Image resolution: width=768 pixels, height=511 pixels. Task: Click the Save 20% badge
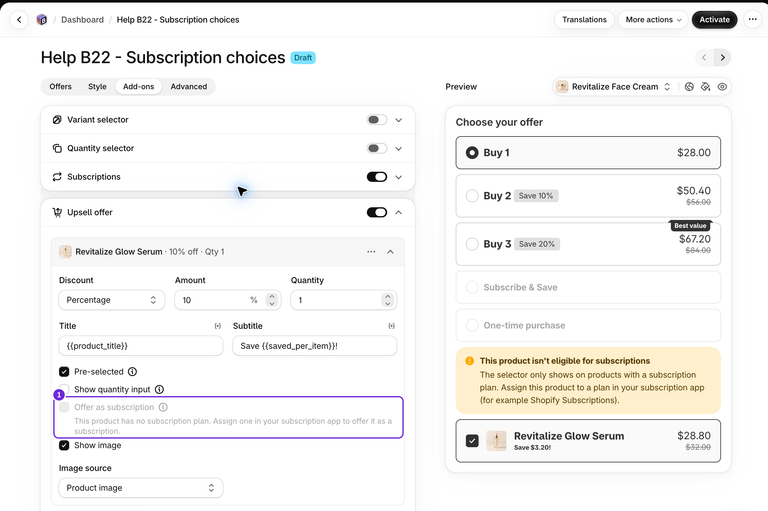click(x=537, y=244)
